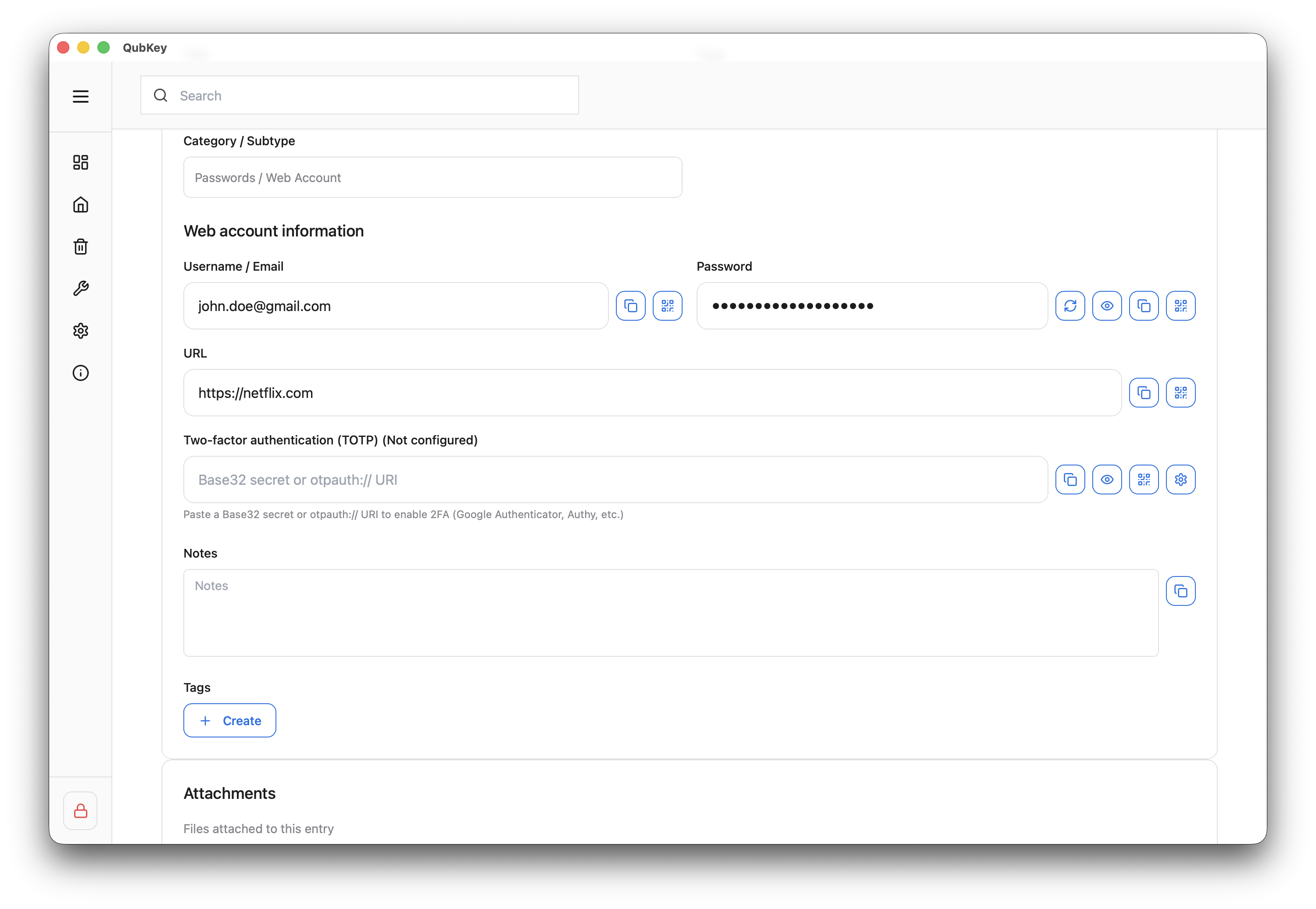This screenshot has height=909, width=1316.
Task: Edit the URL field with netflix.com
Action: 652,392
